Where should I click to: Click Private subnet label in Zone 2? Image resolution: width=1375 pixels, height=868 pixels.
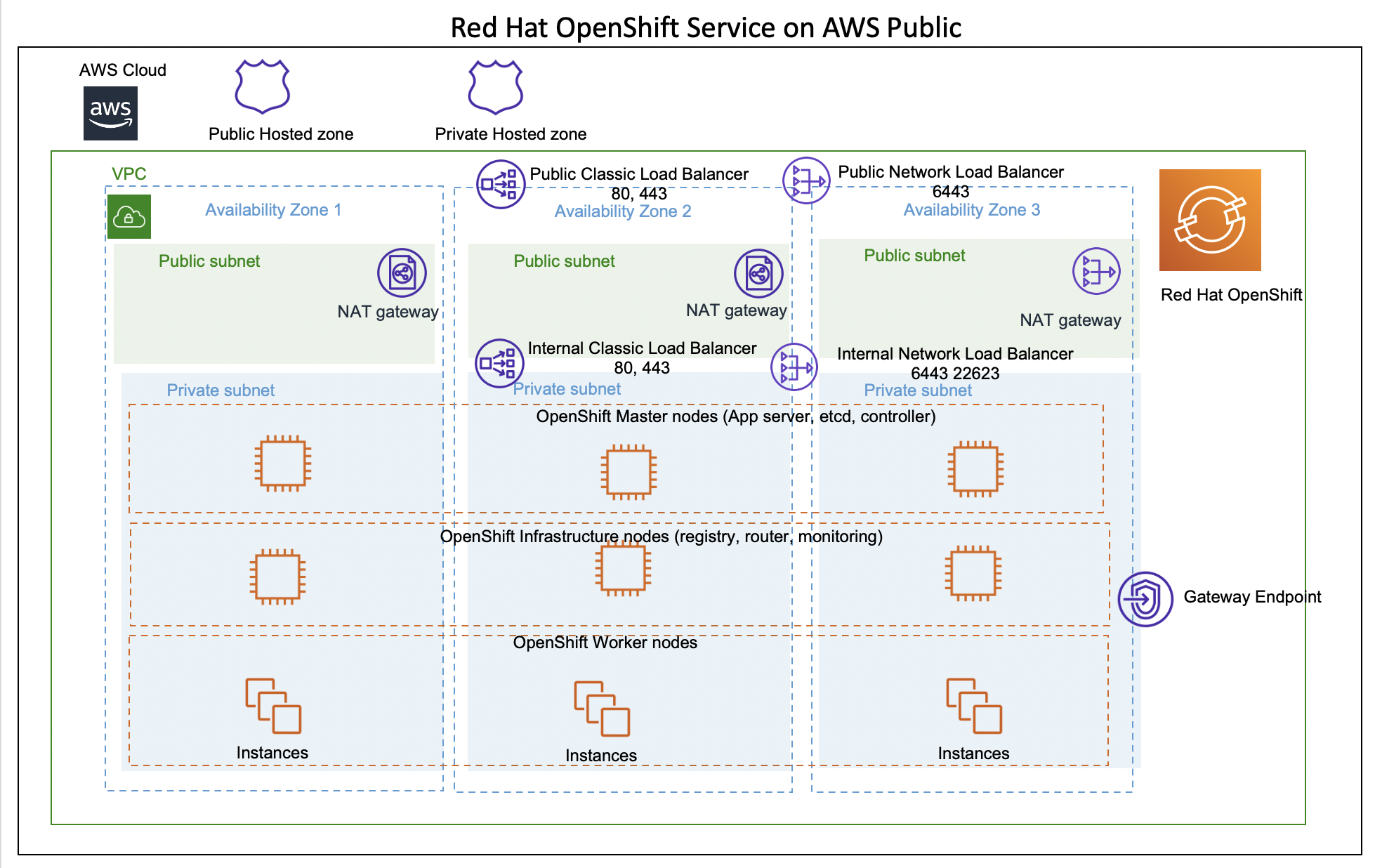567,389
